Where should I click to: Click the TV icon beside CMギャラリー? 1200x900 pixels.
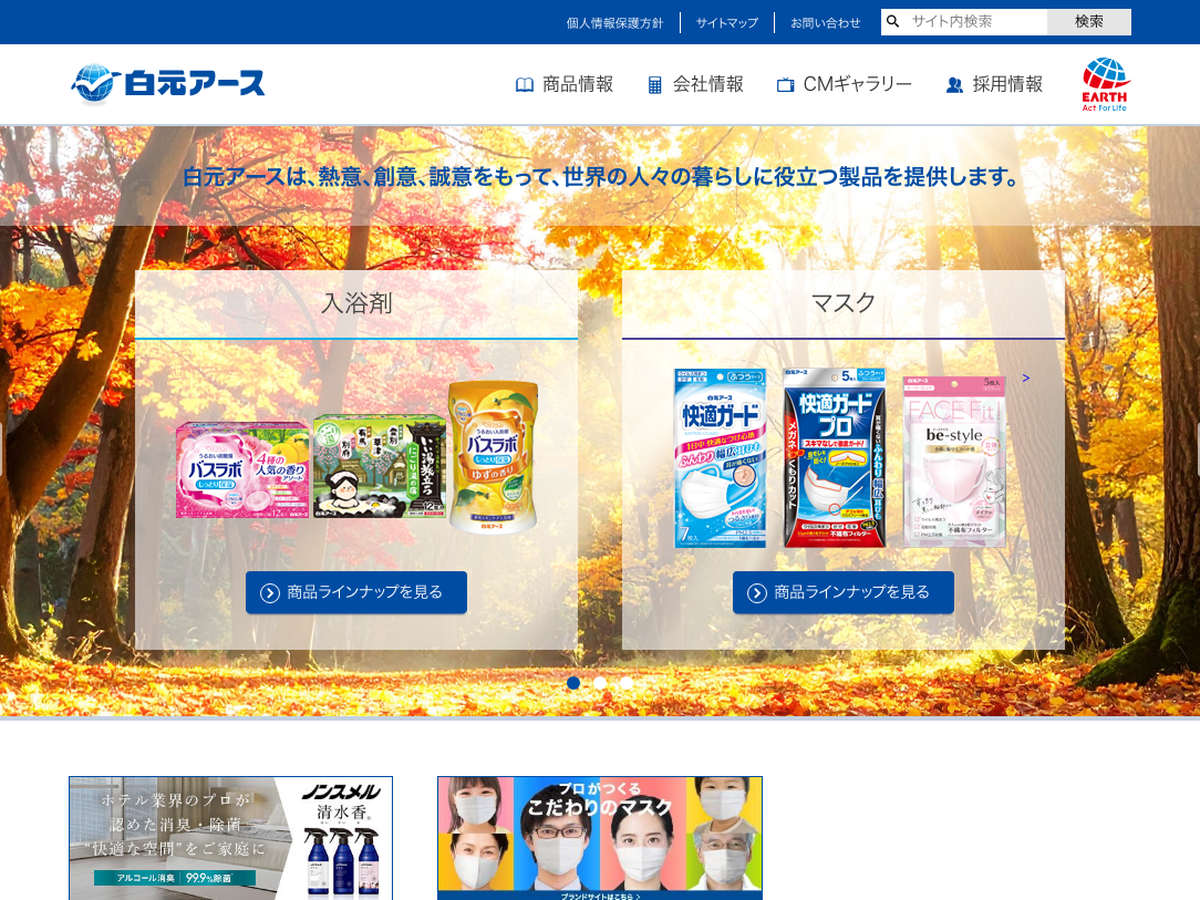point(785,85)
